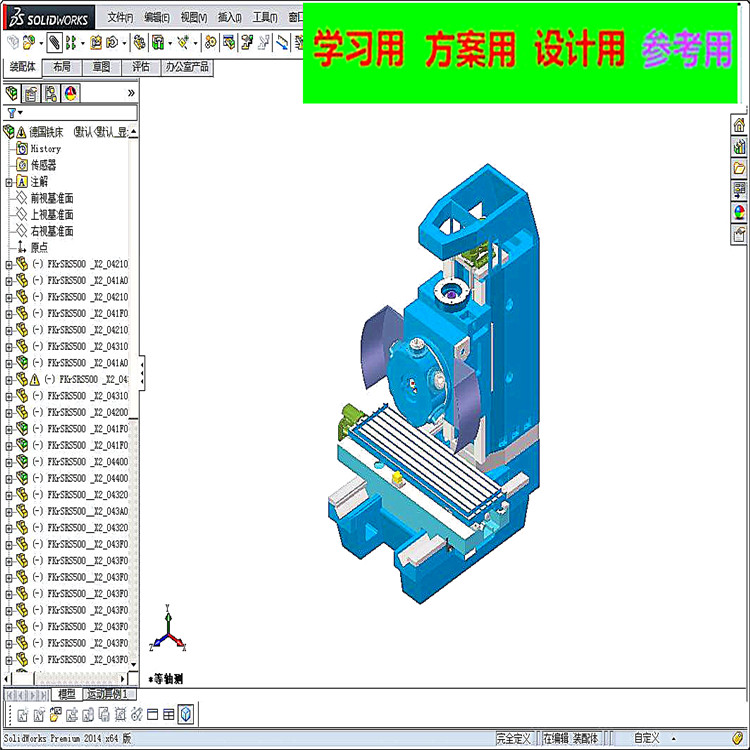Click the Reference Geometry icon
The image size is (750, 750).
coord(183,43)
